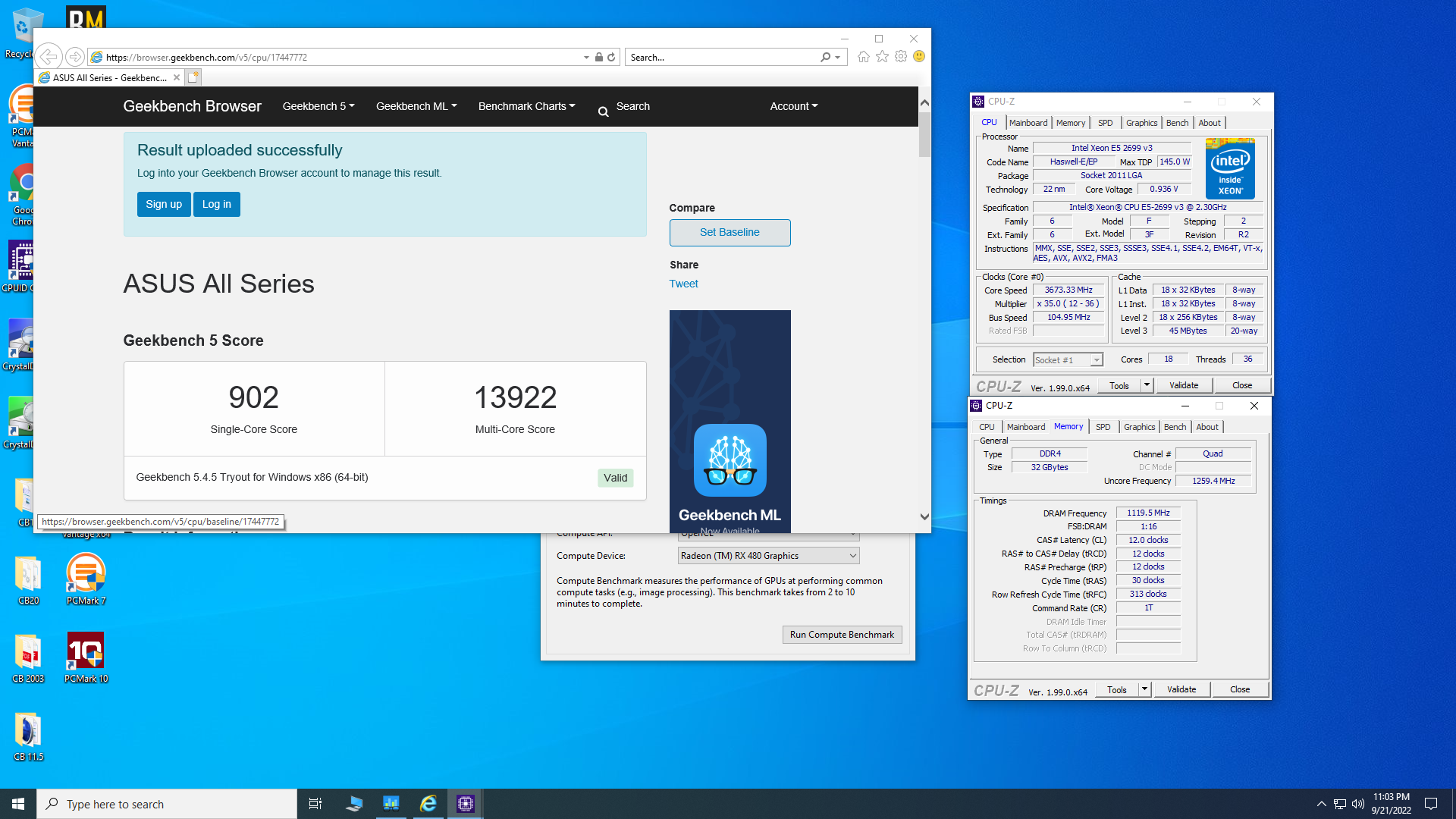The height and width of the screenshot is (819, 1456).
Task: Open the CB 2003 desktop folder
Action: (x=28, y=658)
